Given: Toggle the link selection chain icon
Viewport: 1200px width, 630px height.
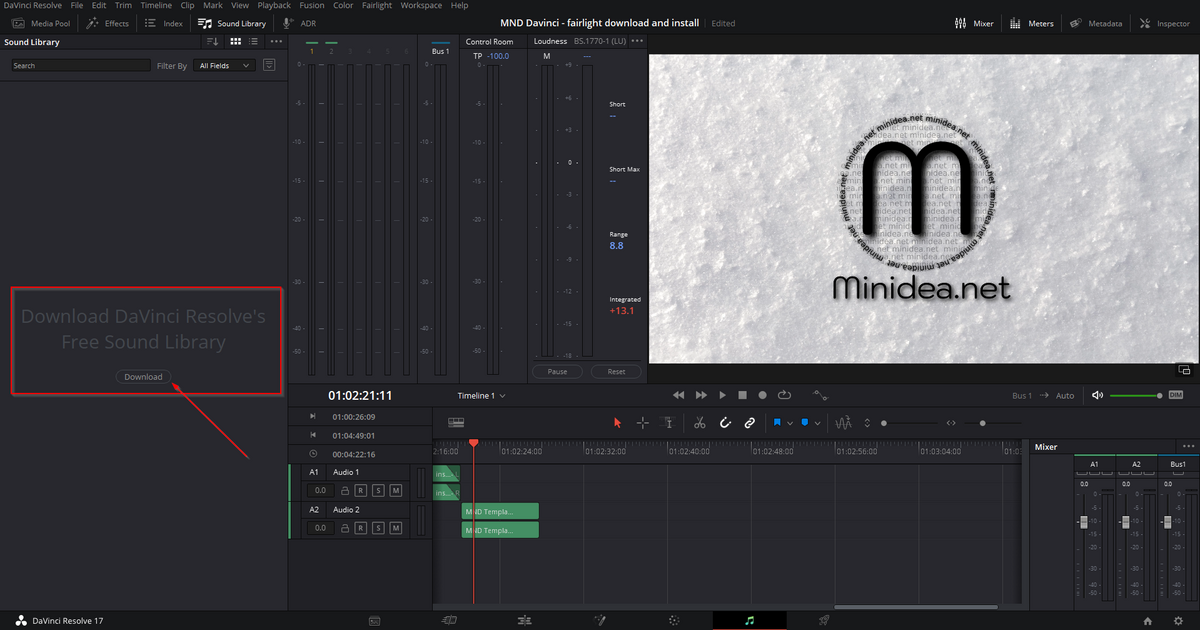Looking at the screenshot, I should pyautogui.click(x=750, y=423).
